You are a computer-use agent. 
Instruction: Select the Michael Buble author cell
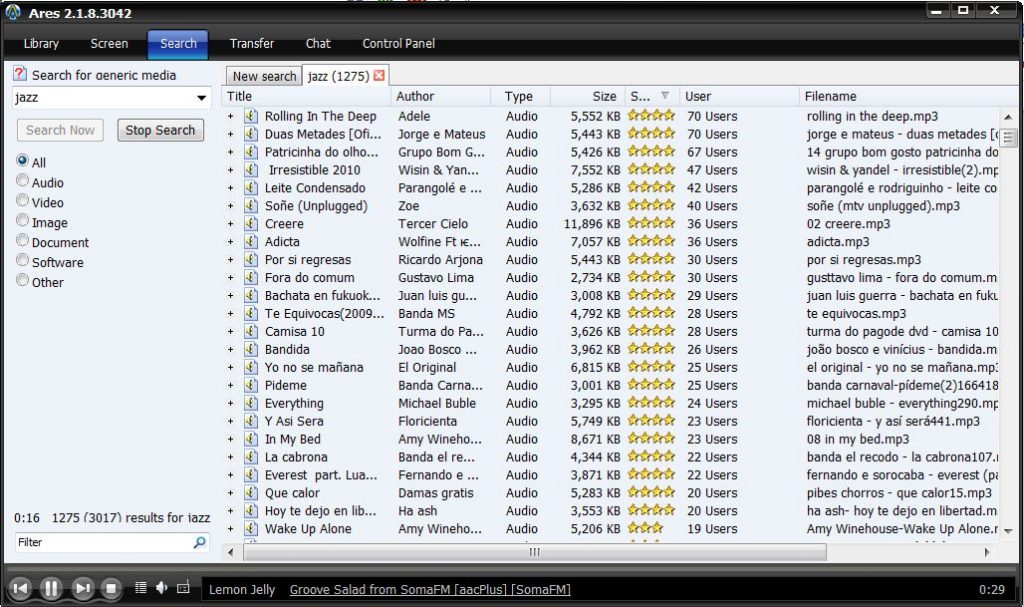[437, 403]
